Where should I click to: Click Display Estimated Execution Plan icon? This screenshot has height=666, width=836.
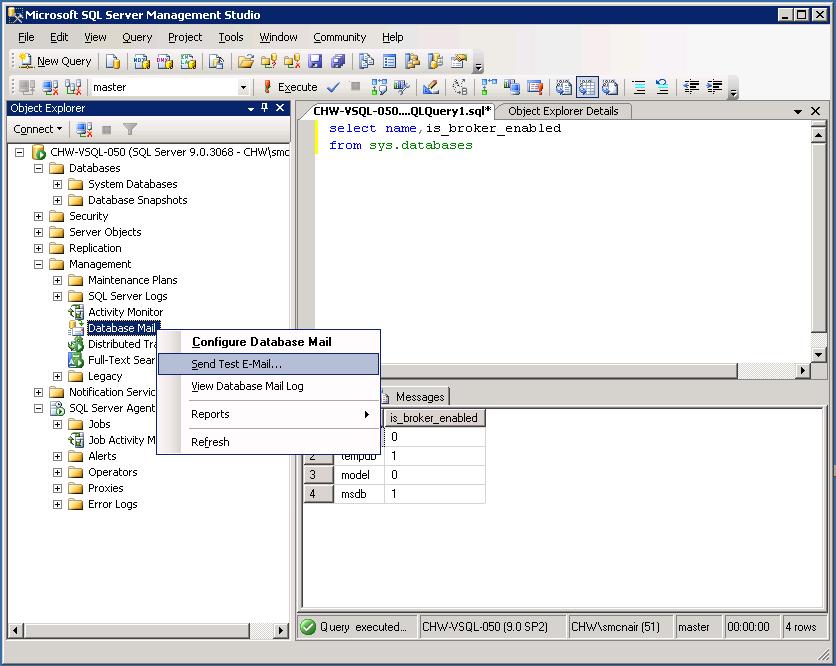click(379, 87)
